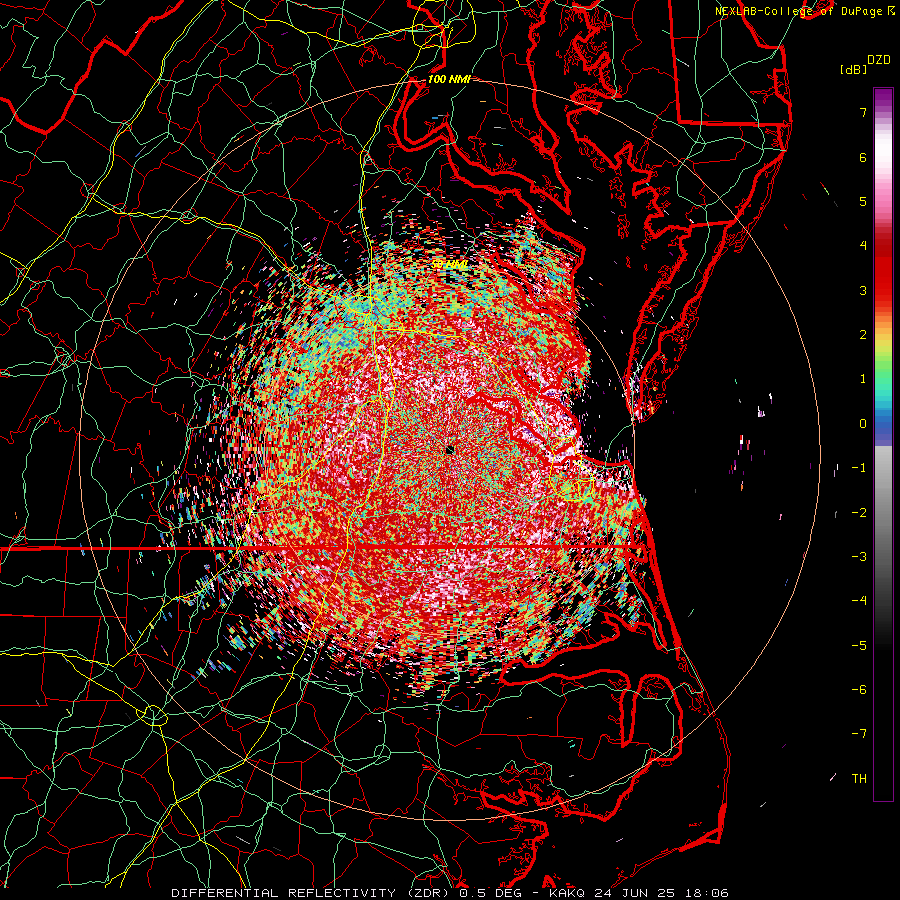Click the 3 value on color scale
Screen dimensions: 900x900
(x=863, y=290)
